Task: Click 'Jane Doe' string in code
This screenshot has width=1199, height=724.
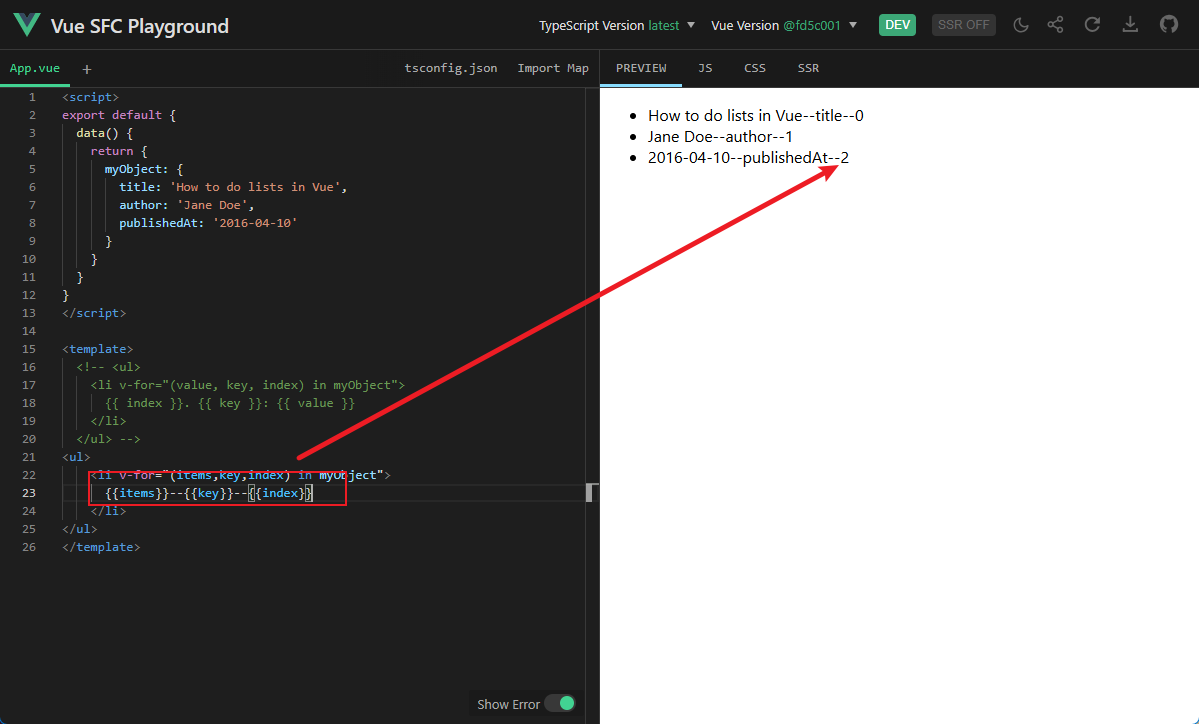Action: 212,205
